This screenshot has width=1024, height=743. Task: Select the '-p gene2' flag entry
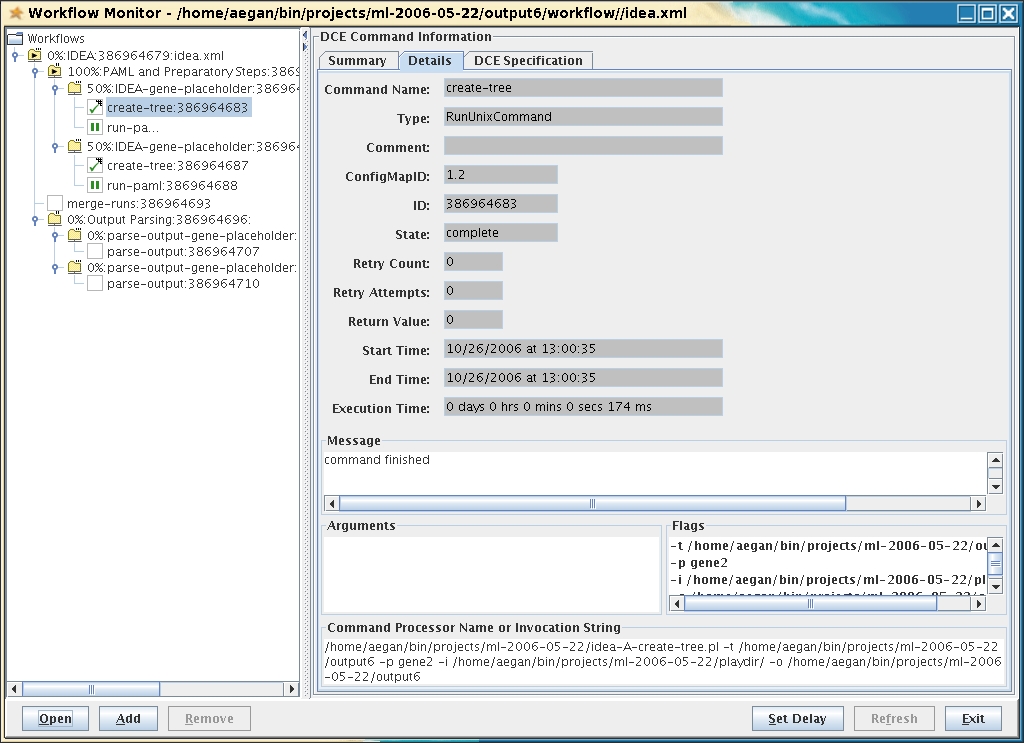pos(699,563)
